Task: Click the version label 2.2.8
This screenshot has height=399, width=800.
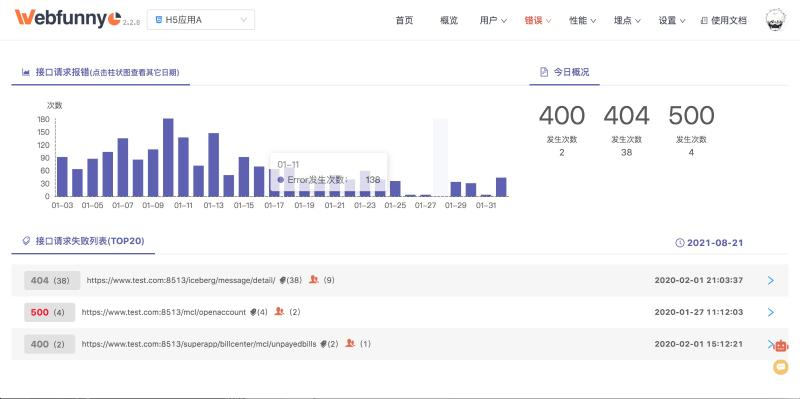Action: pyautogui.click(x=131, y=23)
